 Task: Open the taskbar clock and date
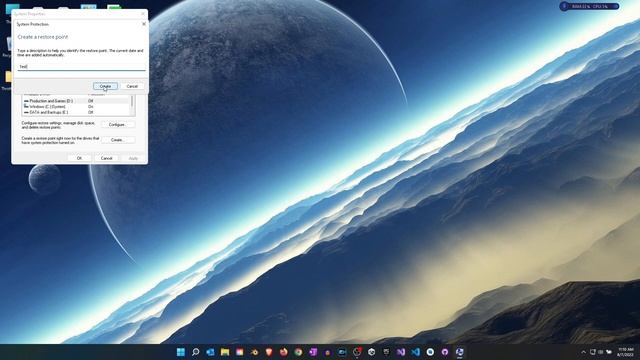pyautogui.click(x=626, y=352)
